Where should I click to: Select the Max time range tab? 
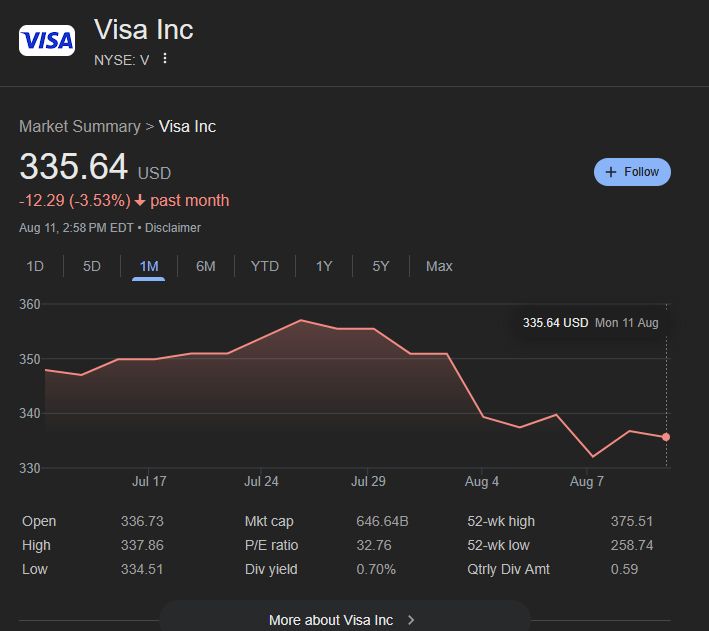click(439, 266)
